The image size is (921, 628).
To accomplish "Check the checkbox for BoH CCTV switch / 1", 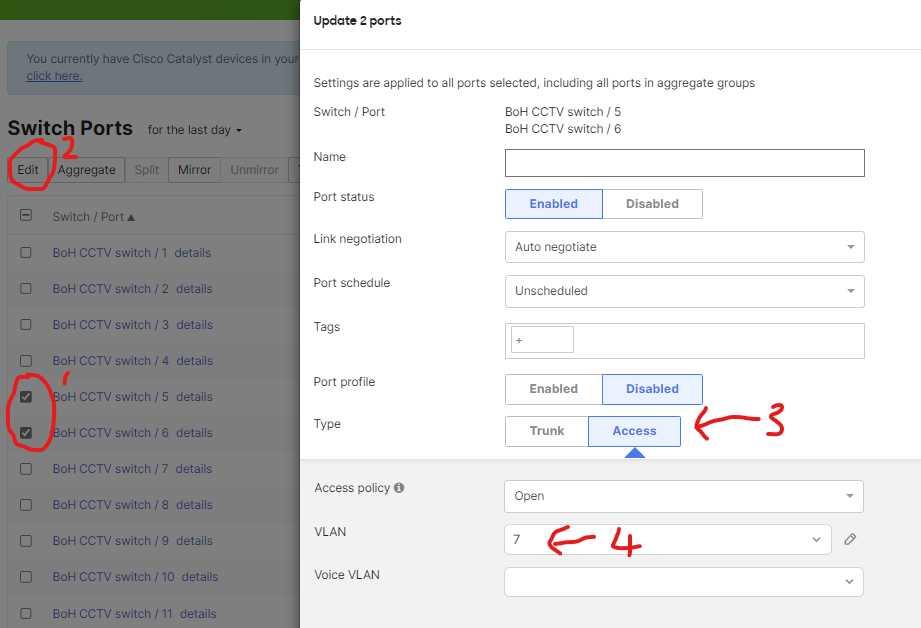I will [x=25, y=252].
